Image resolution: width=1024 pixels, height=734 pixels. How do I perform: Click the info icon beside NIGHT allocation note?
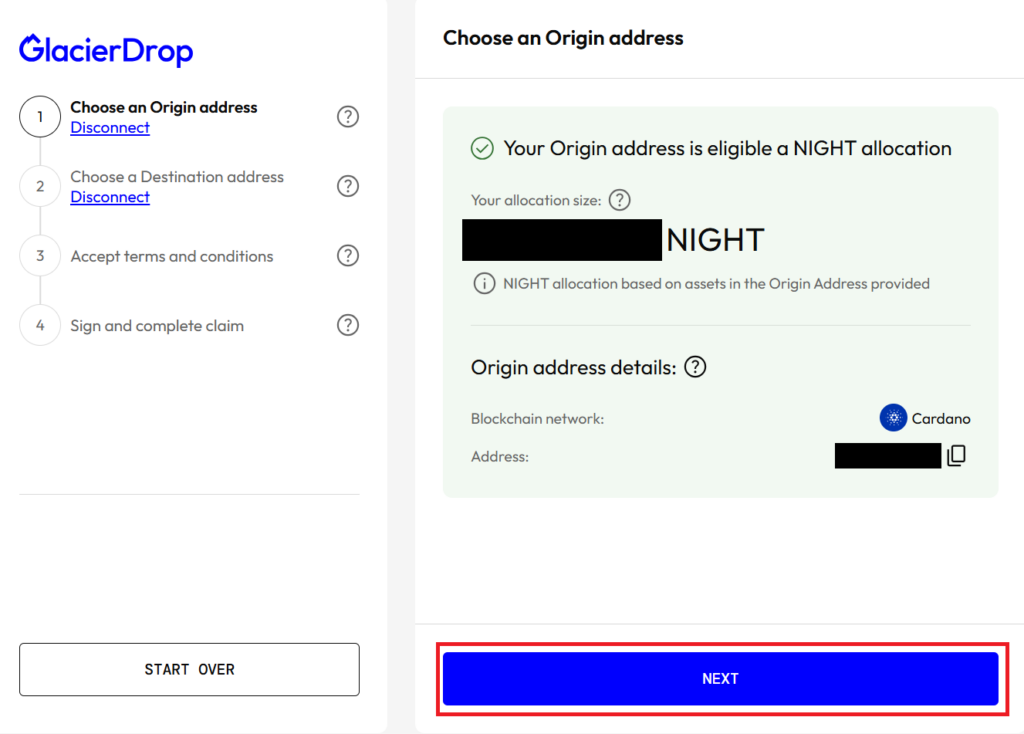(x=484, y=283)
